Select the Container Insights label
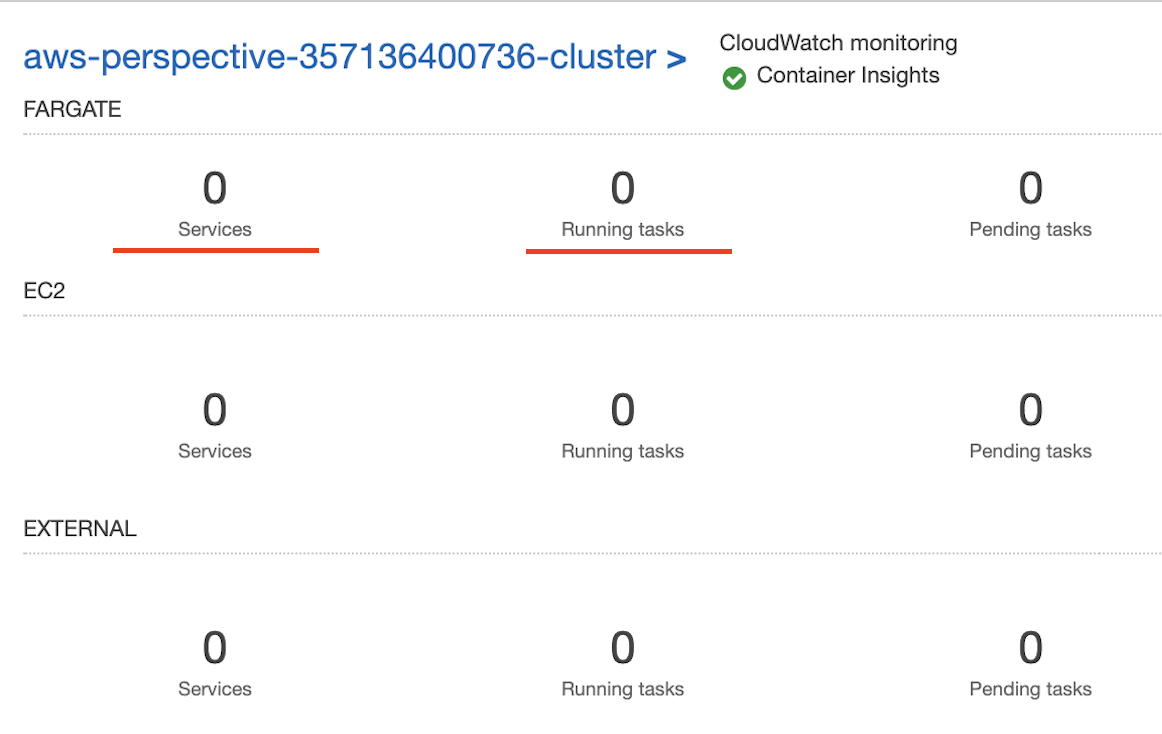The width and height of the screenshot is (1162, 734). tap(848, 76)
